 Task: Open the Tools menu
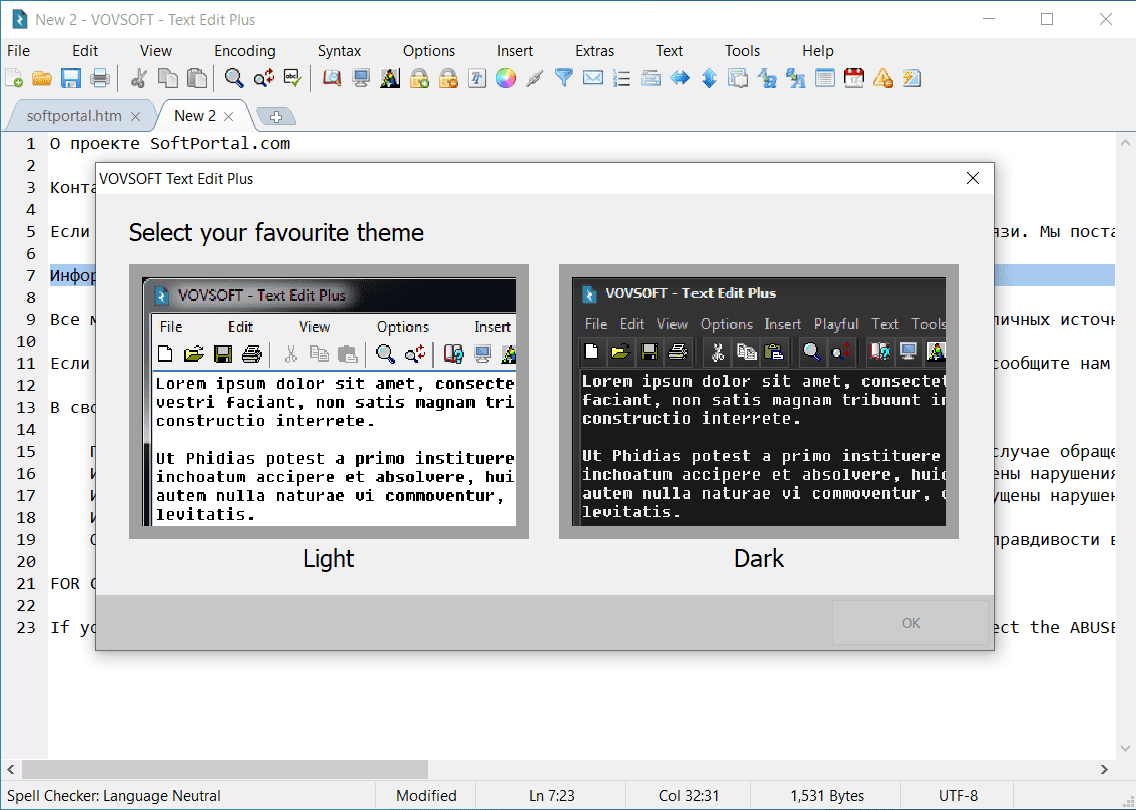tap(743, 51)
